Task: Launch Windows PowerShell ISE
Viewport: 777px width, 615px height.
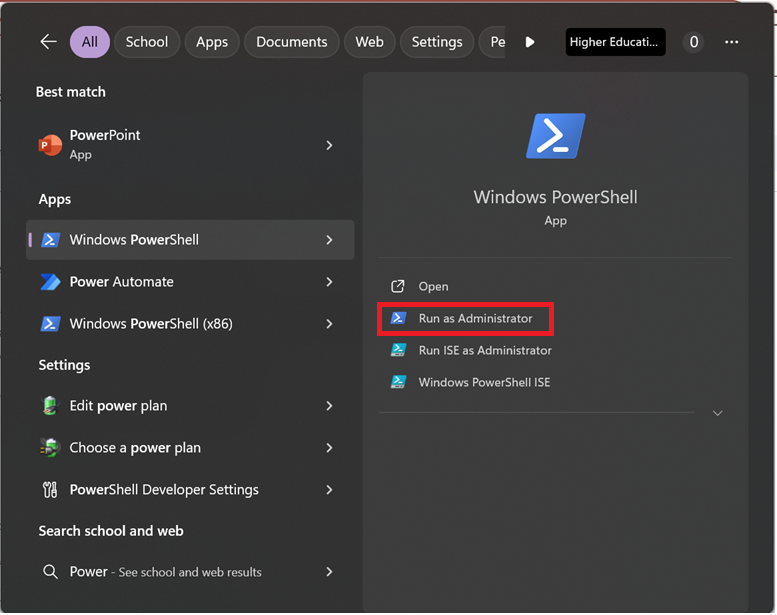Action: coord(484,382)
